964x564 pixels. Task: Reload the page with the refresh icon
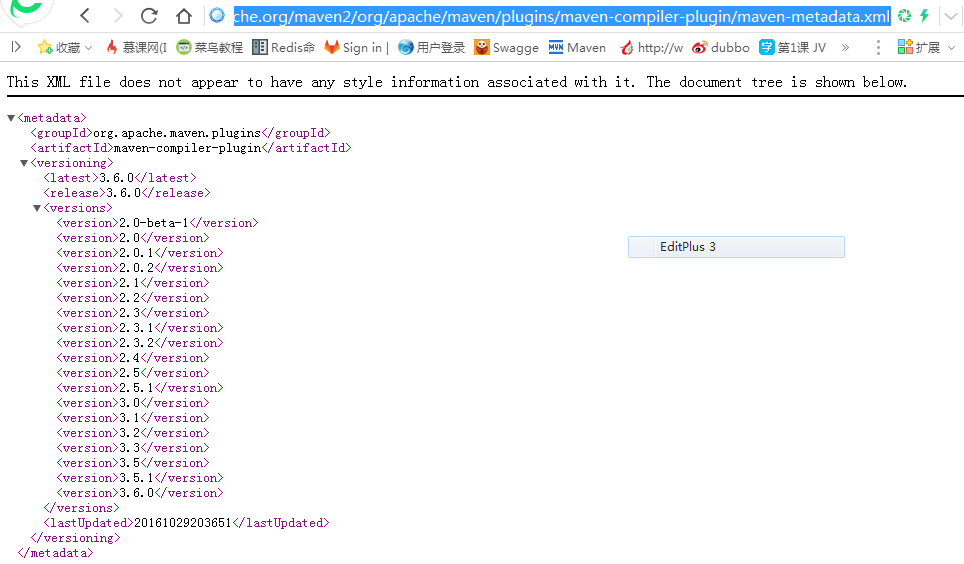click(x=149, y=16)
